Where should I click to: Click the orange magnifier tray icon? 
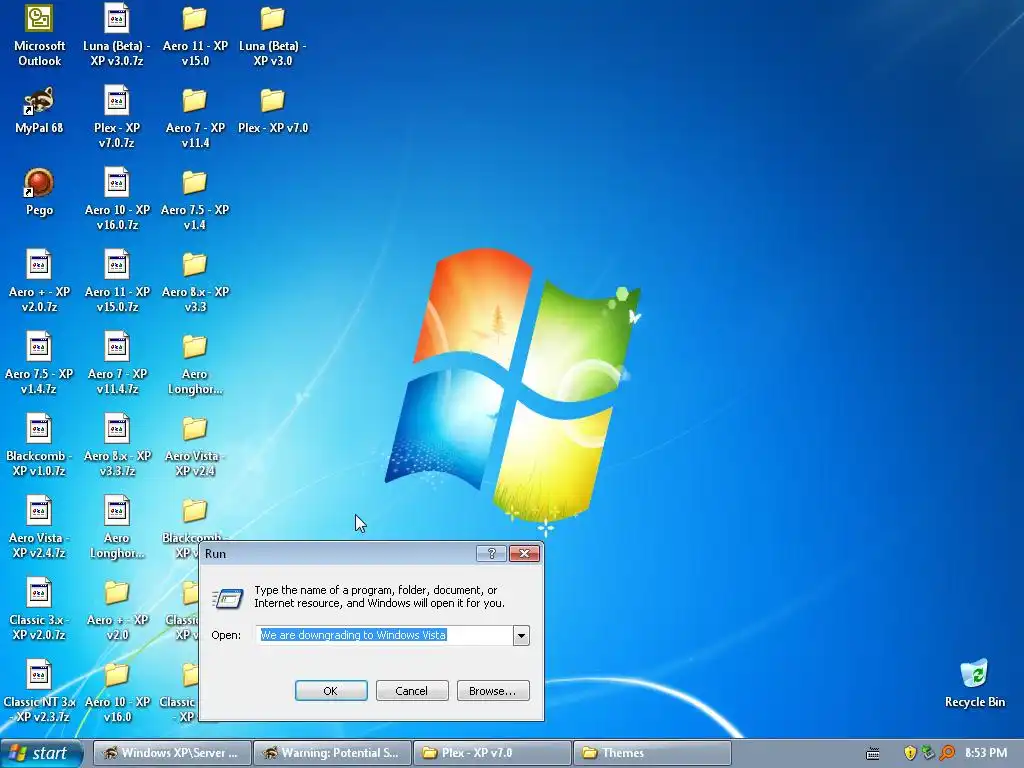tap(947, 753)
